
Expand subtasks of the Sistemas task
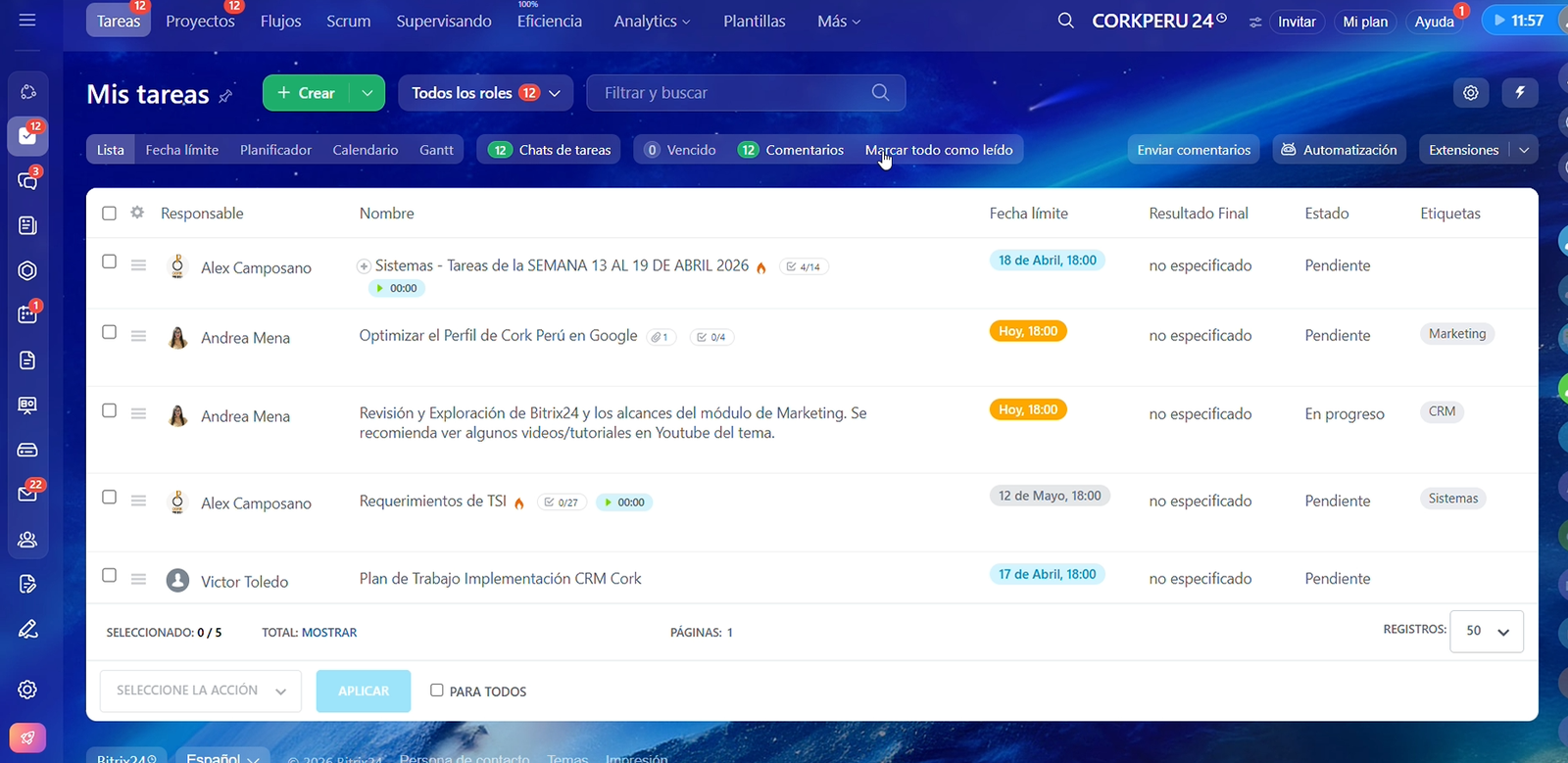(364, 266)
